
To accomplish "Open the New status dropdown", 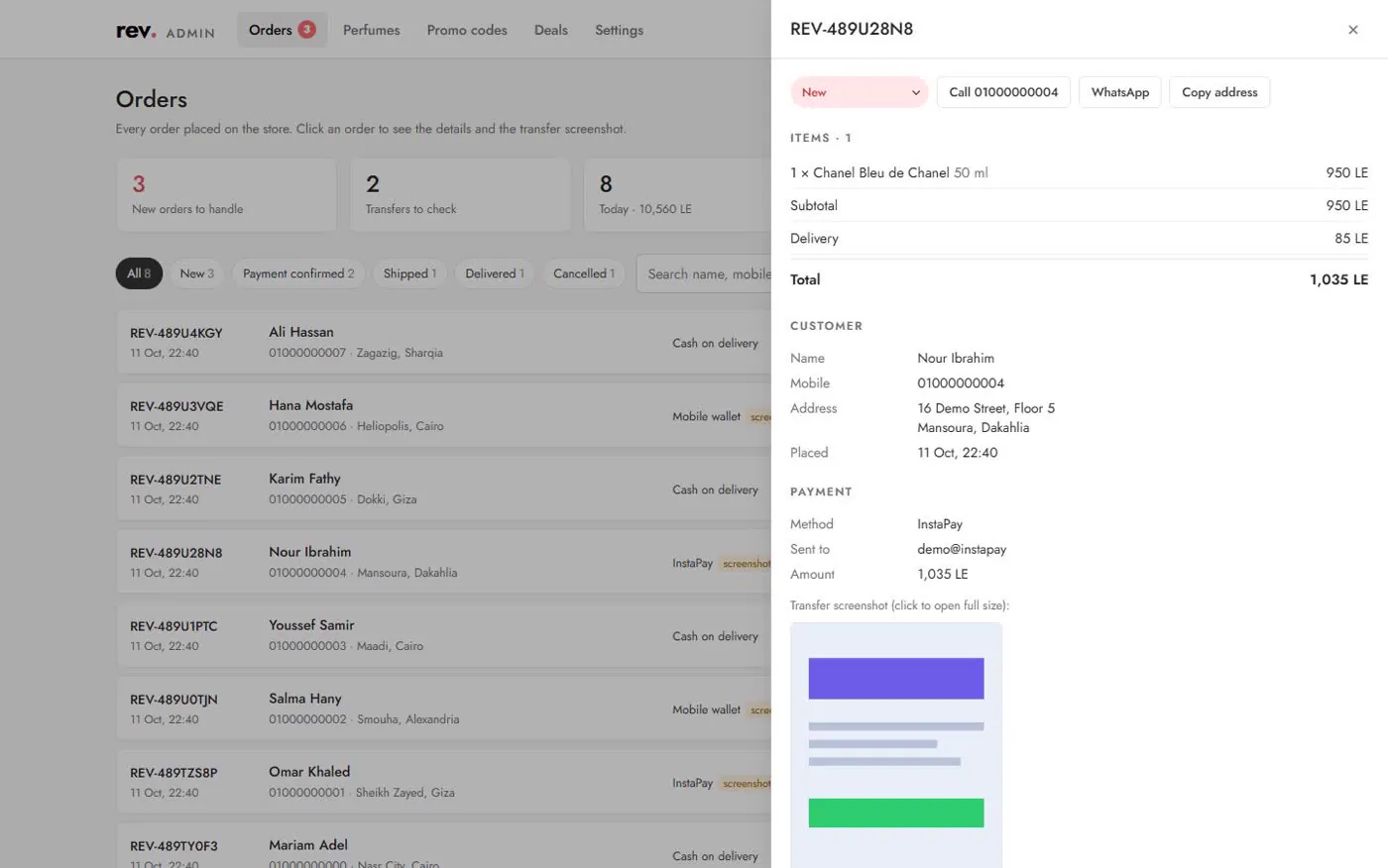I will 859,92.
